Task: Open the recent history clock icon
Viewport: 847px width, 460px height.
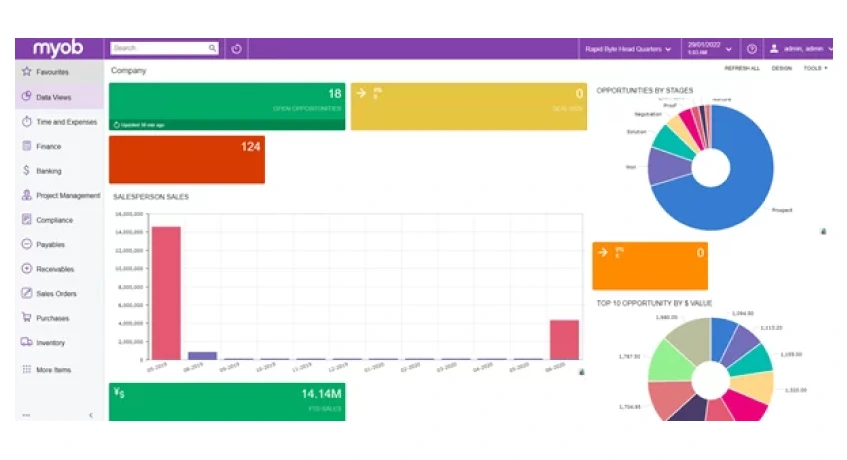Action: [236, 49]
